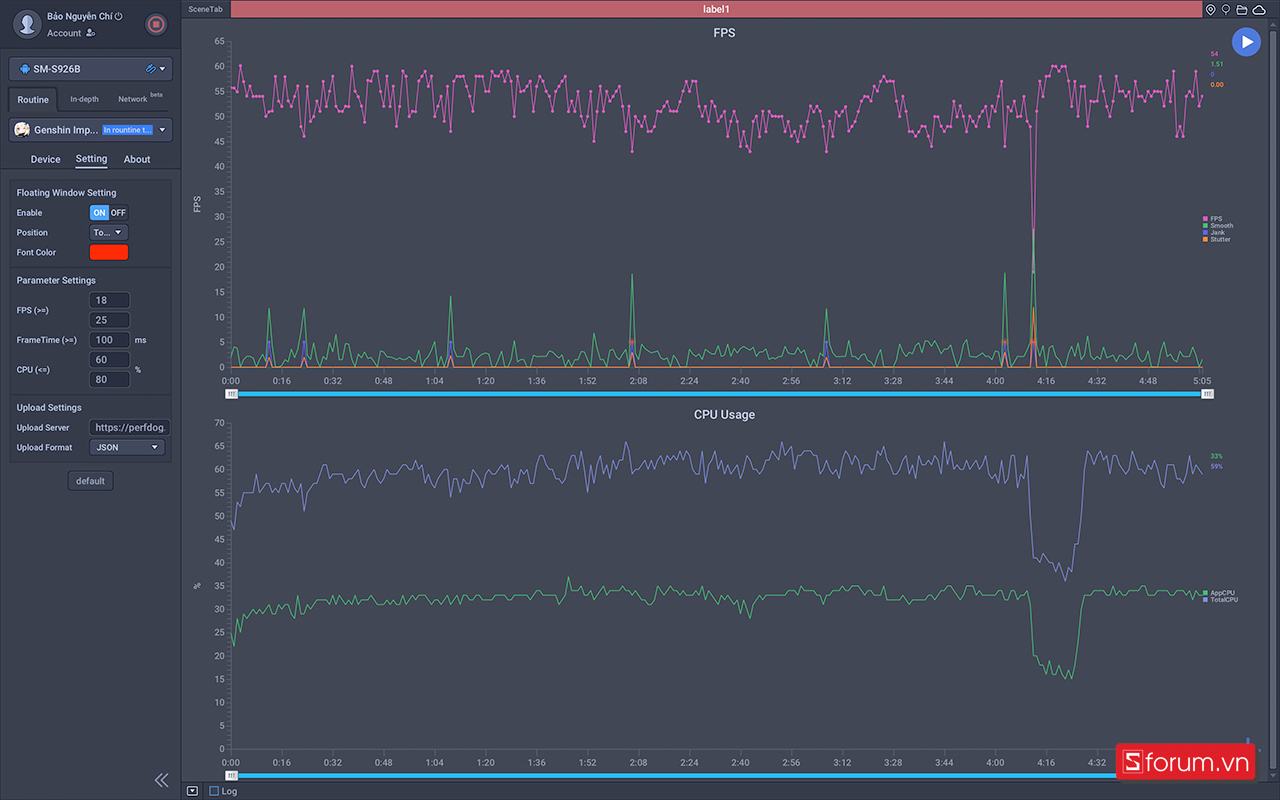Click the location pin icon in top bar
The height and width of the screenshot is (800, 1280).
tap(1211, 9)
